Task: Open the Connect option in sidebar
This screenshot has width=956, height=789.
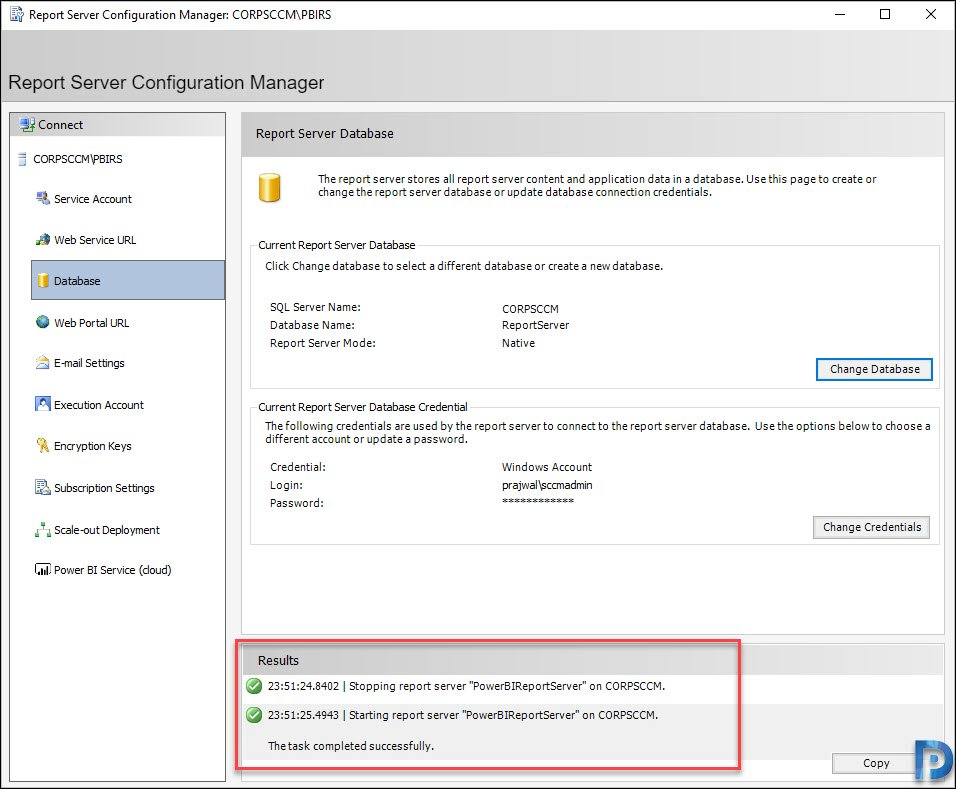Action: coord(60,125)
